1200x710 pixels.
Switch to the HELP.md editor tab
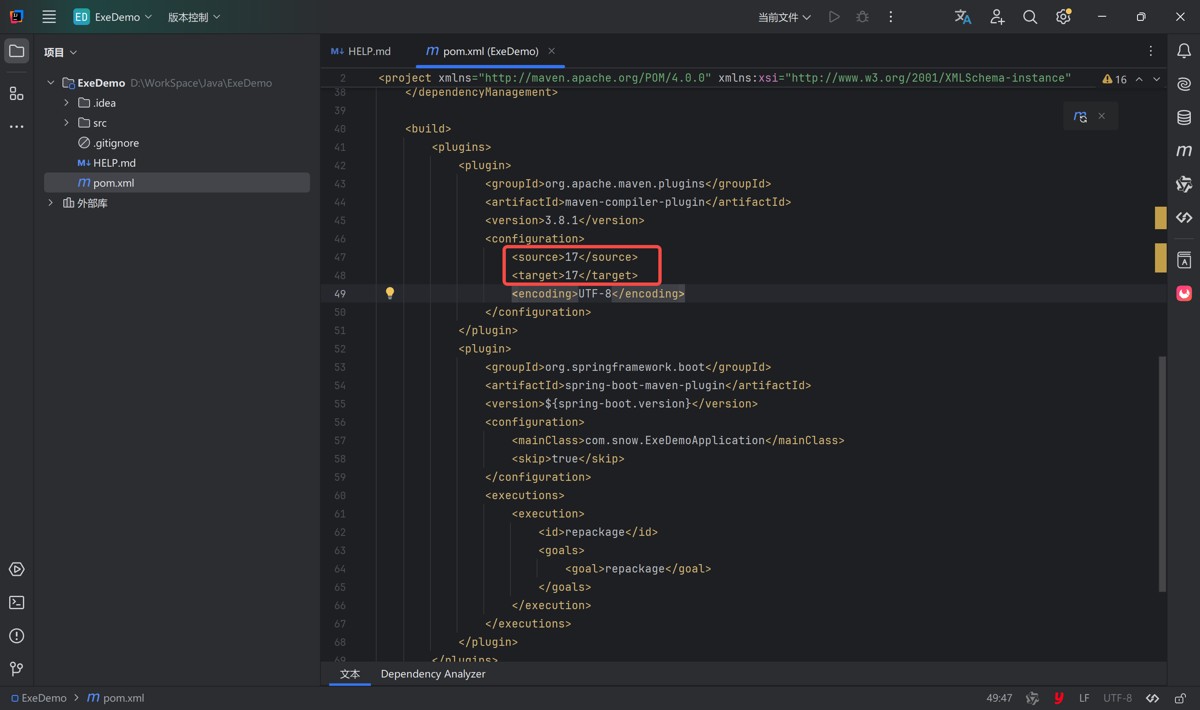pyautogui.click(x=361, y=51)
